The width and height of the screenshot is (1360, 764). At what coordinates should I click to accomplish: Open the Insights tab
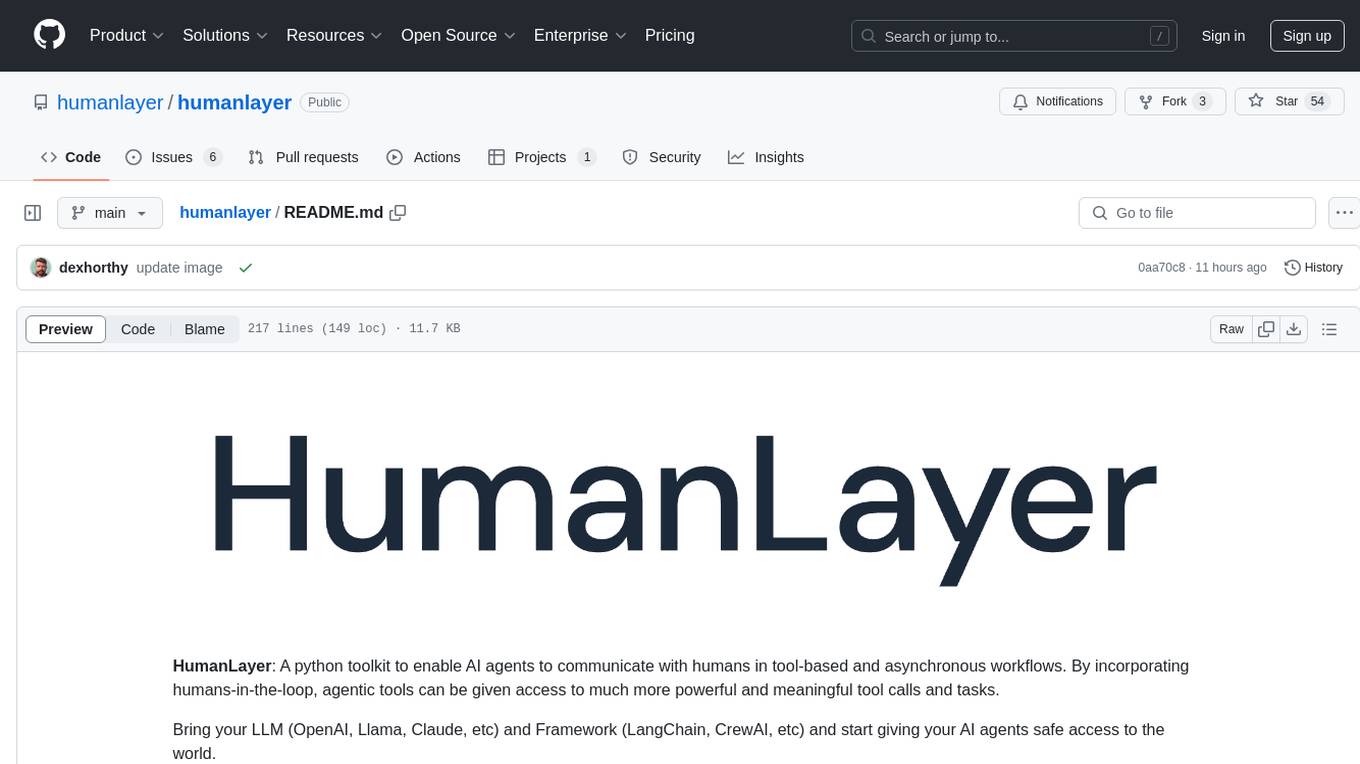click(x=766, y=157)
